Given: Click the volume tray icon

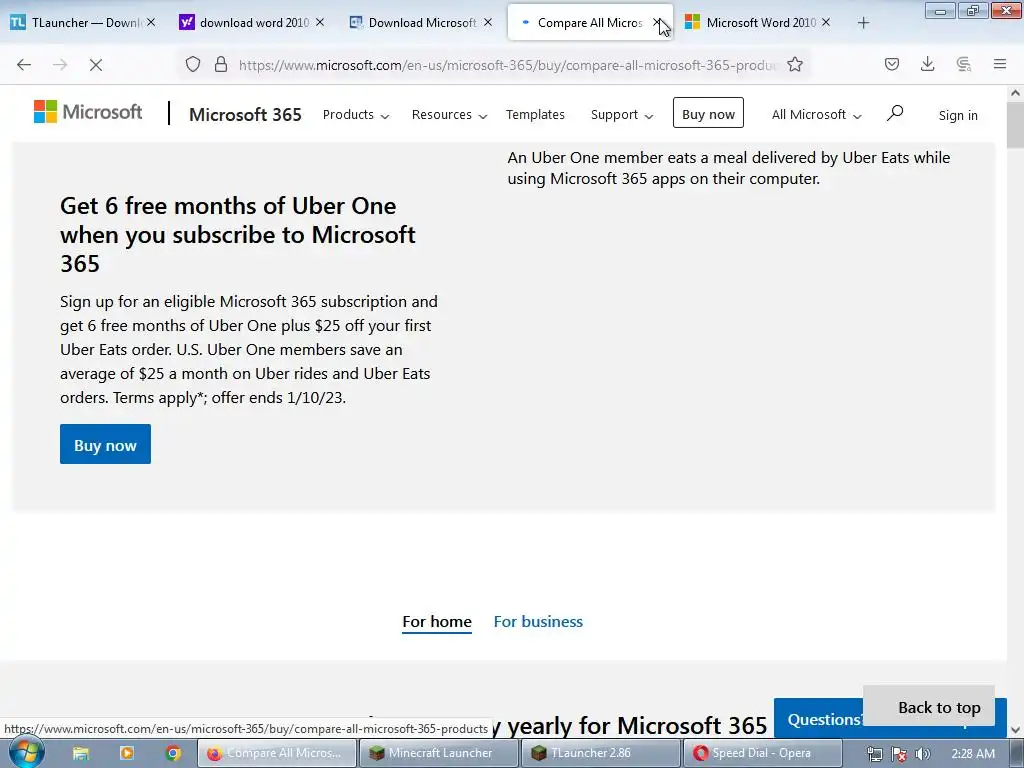Looking at the screenshot, I should (923, 754).
